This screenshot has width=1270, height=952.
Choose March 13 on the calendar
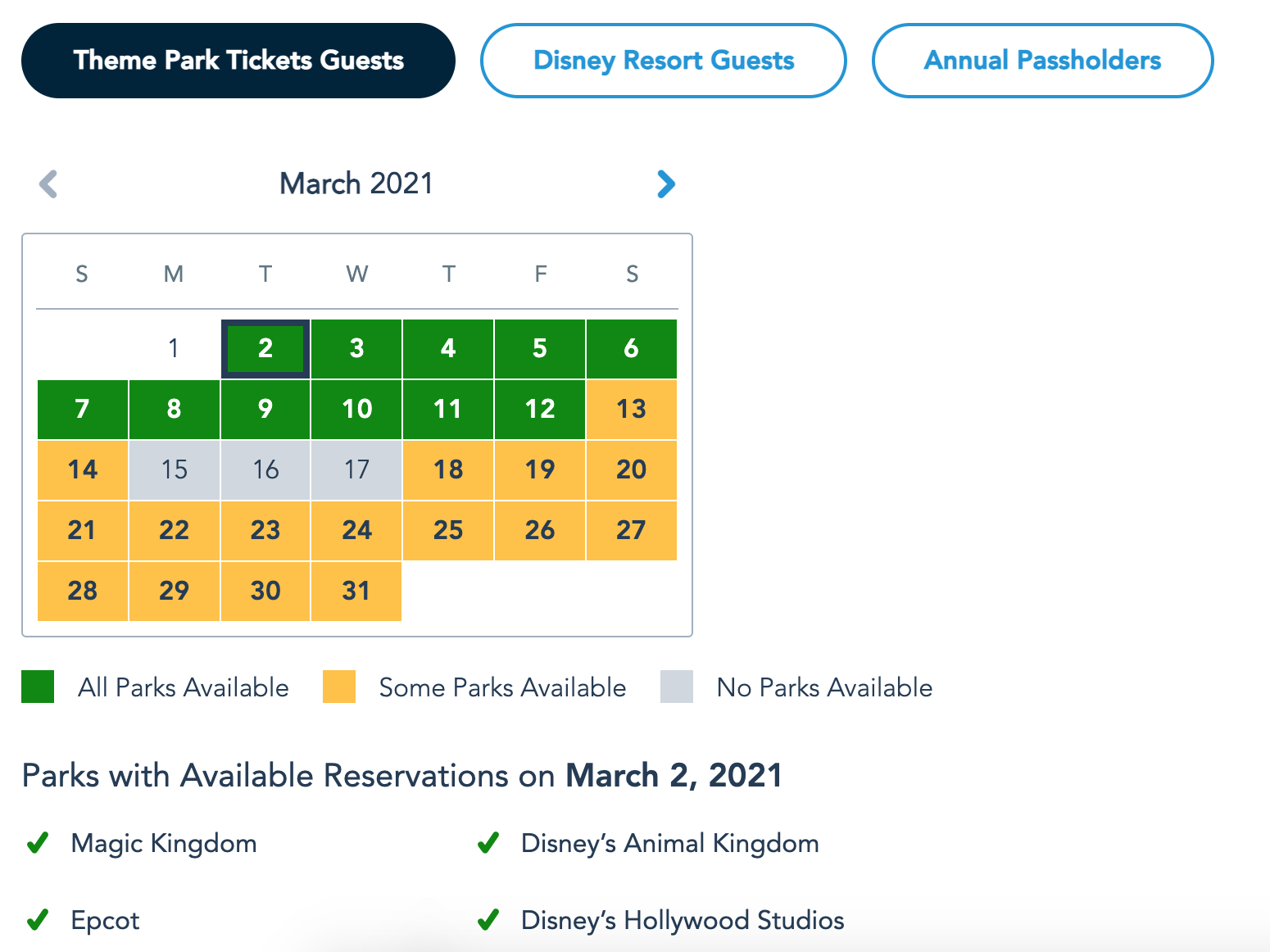tap(631, 409)
